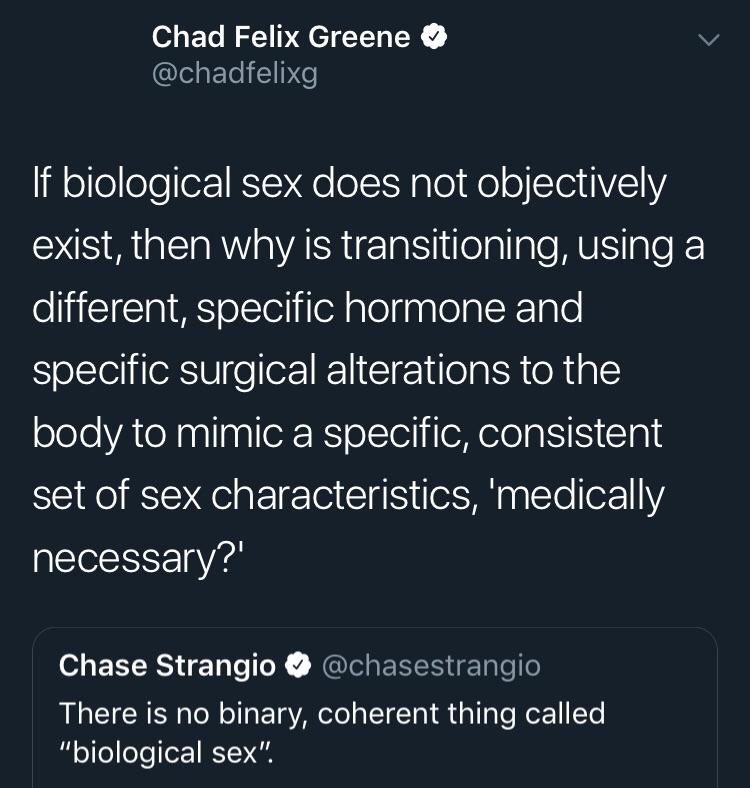Viewport: 750px width, 788px height.
Task: Click the line 'body to mimic a specific'
Action: pyautogui.click(x=347, y=434)
